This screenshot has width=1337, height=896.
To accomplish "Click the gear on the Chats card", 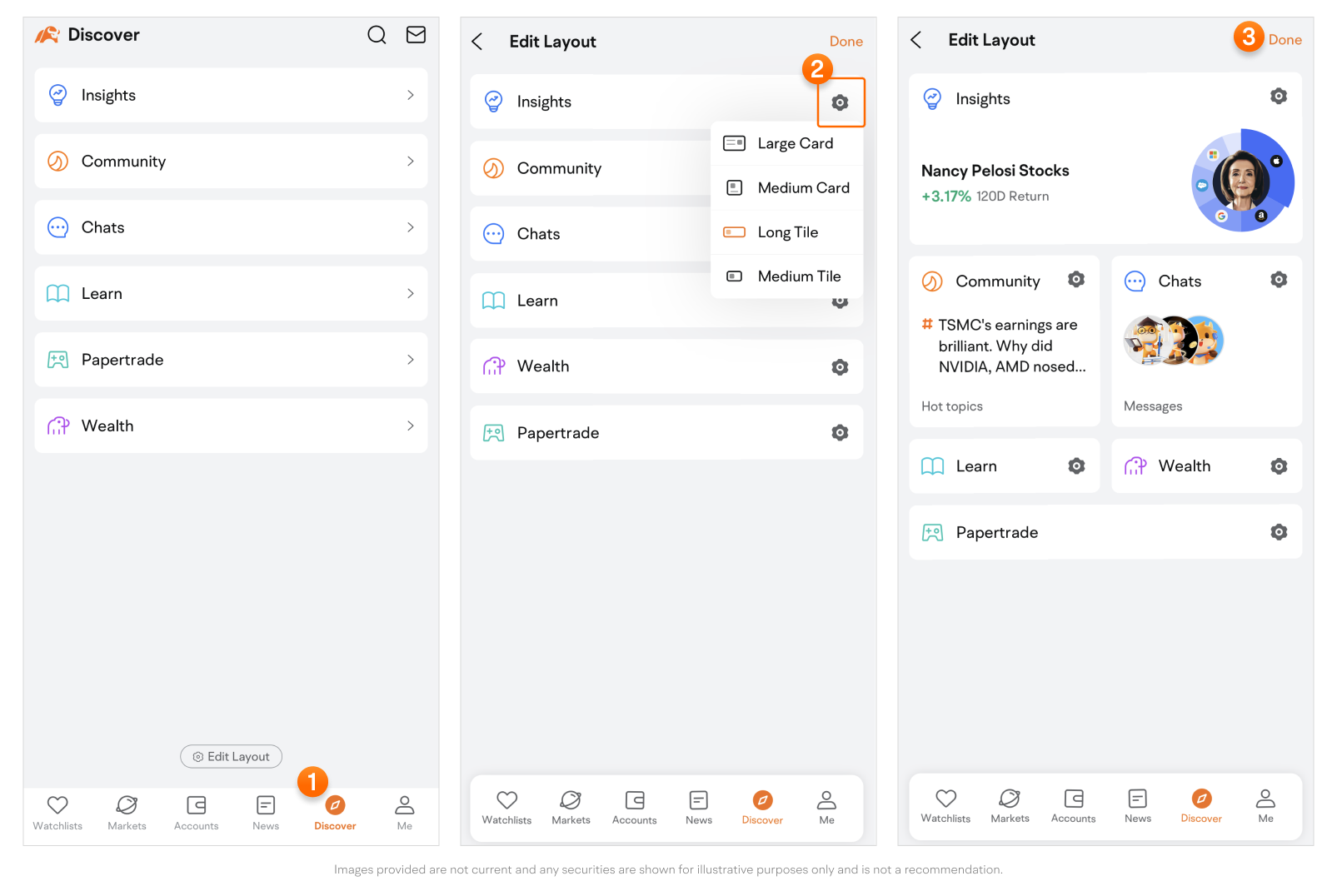I will pos(1279,280).
